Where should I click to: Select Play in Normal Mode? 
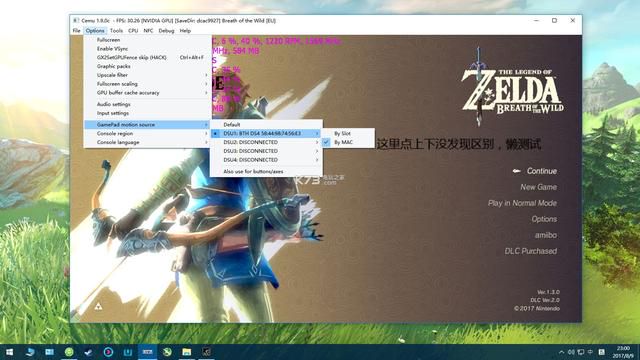point(522,203)
